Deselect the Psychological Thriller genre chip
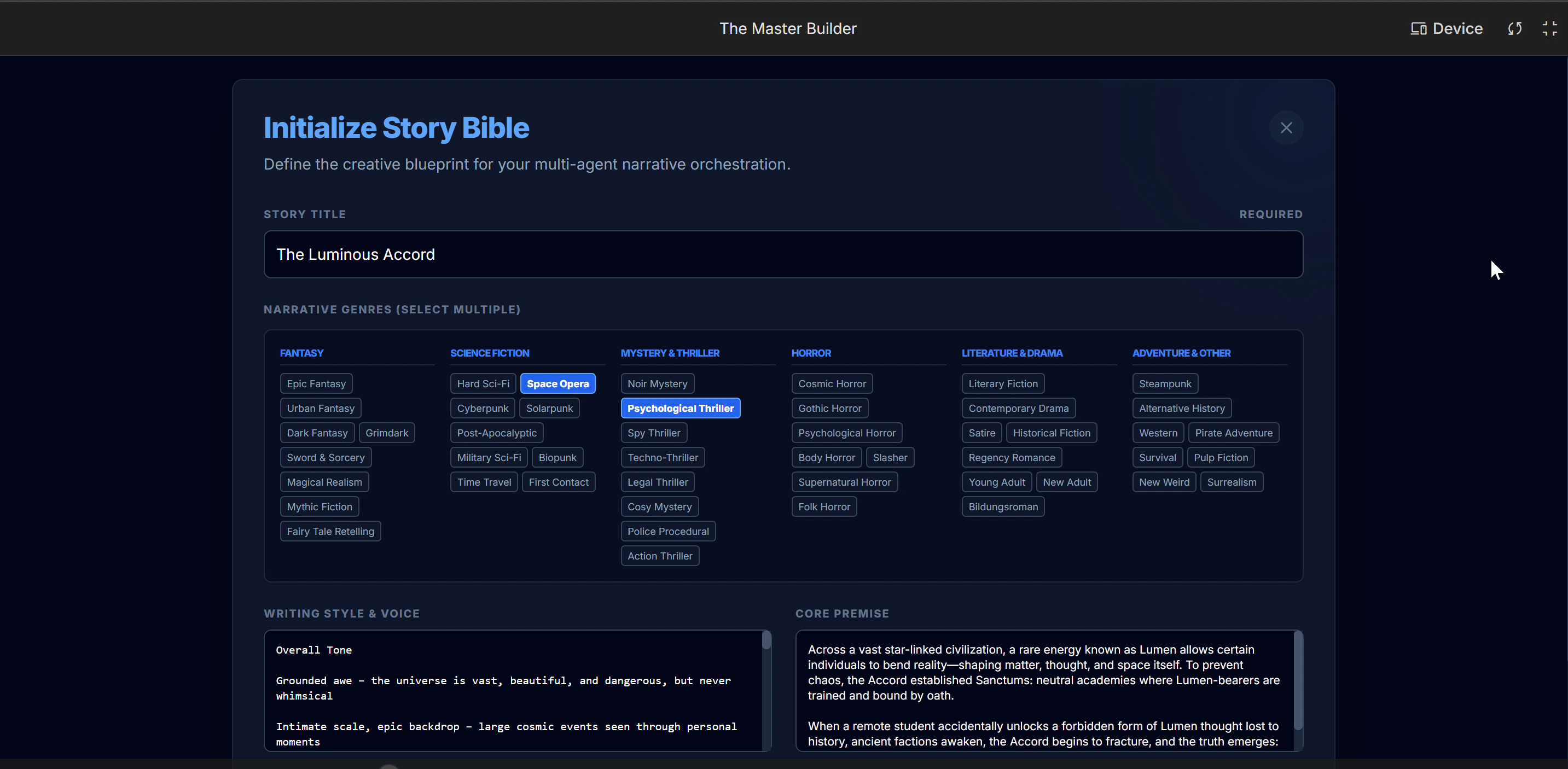 point(680,408)
